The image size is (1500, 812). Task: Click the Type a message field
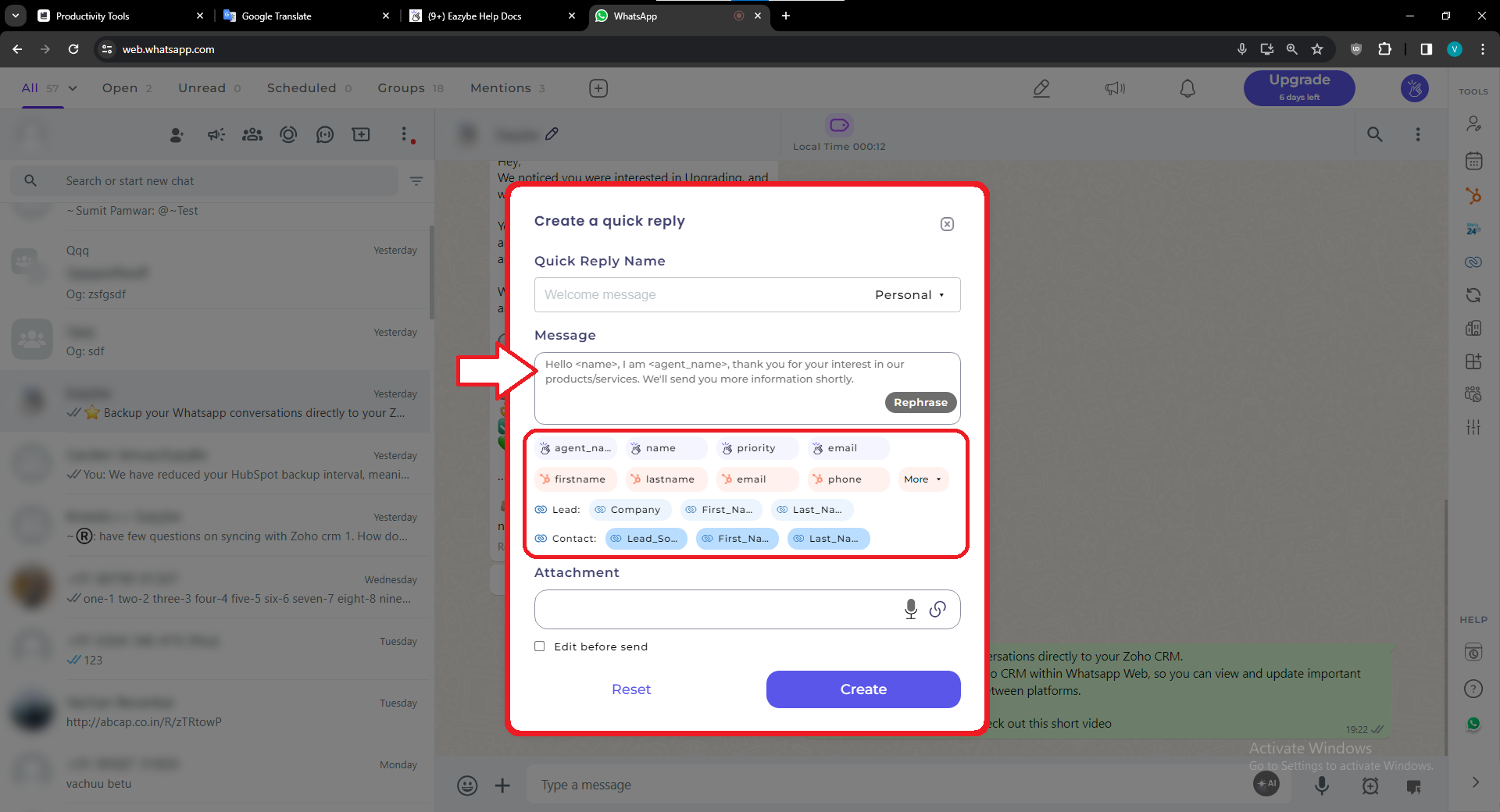click(891, 785)
